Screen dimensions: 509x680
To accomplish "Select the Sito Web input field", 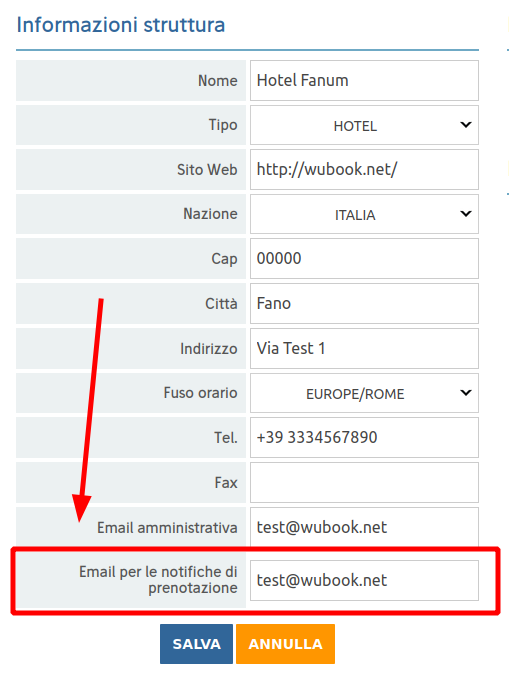I will (364, 170).
